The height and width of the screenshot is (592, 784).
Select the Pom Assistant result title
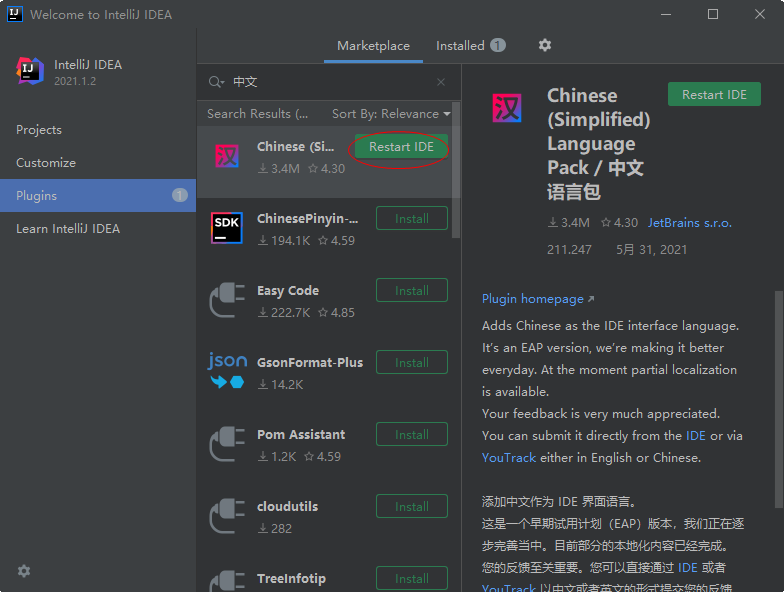point(301,434)
